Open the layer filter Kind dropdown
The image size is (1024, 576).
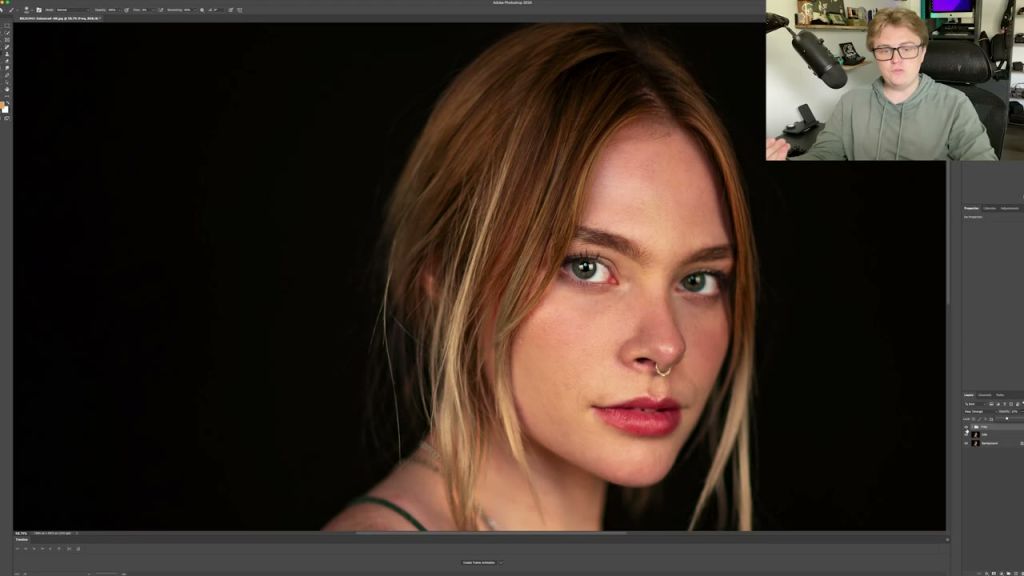[x=976, y=404]
